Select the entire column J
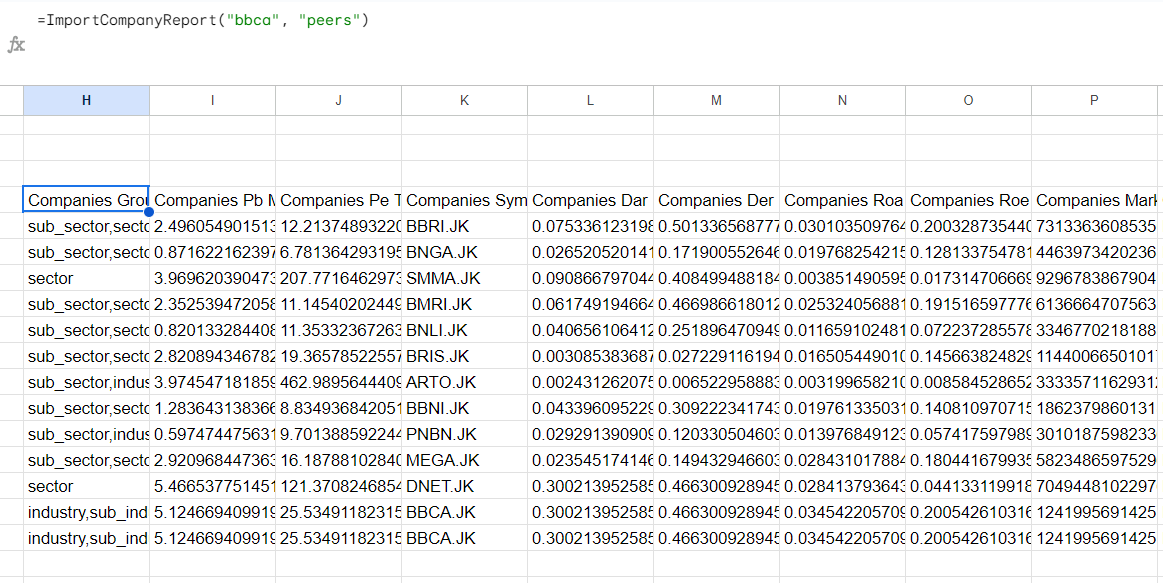1163x583 pixels. 338,100
